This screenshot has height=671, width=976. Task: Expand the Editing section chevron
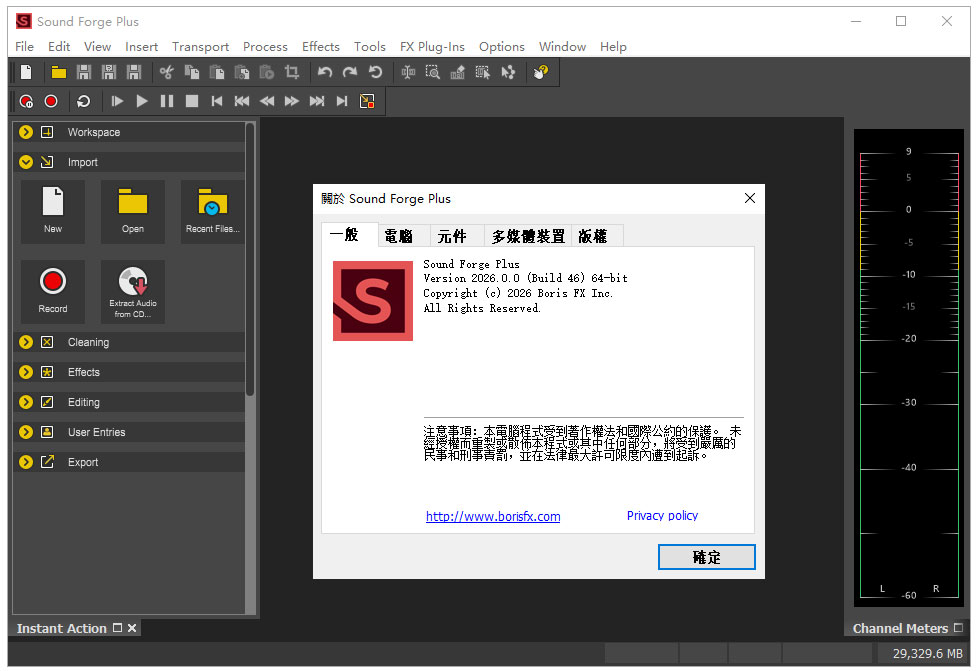26,401
